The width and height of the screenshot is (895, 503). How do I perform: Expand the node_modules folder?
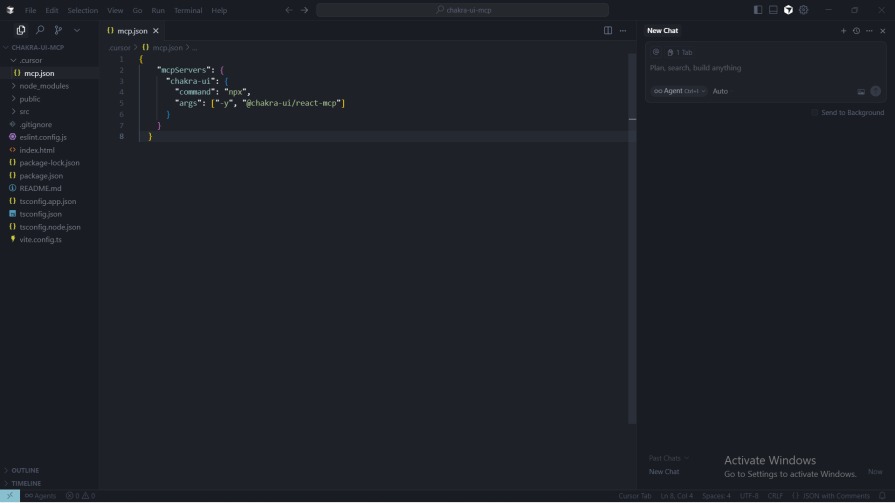point(42,86)
